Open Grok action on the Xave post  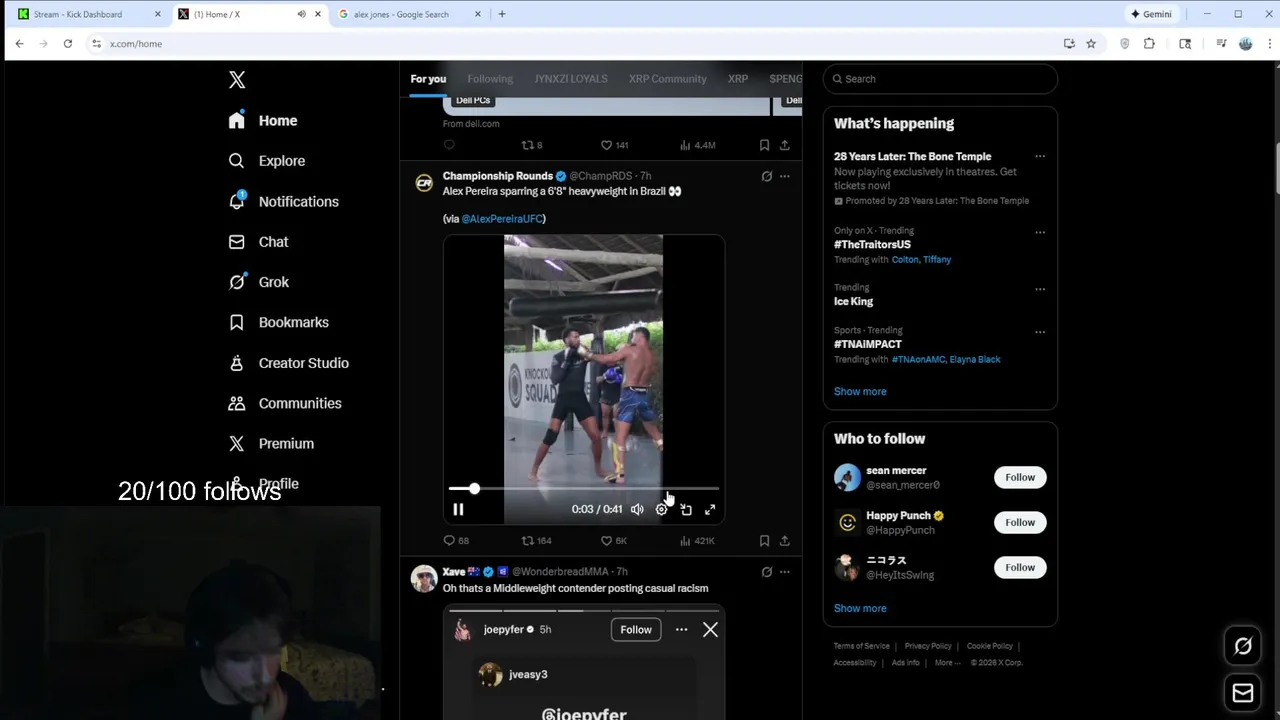766,572
